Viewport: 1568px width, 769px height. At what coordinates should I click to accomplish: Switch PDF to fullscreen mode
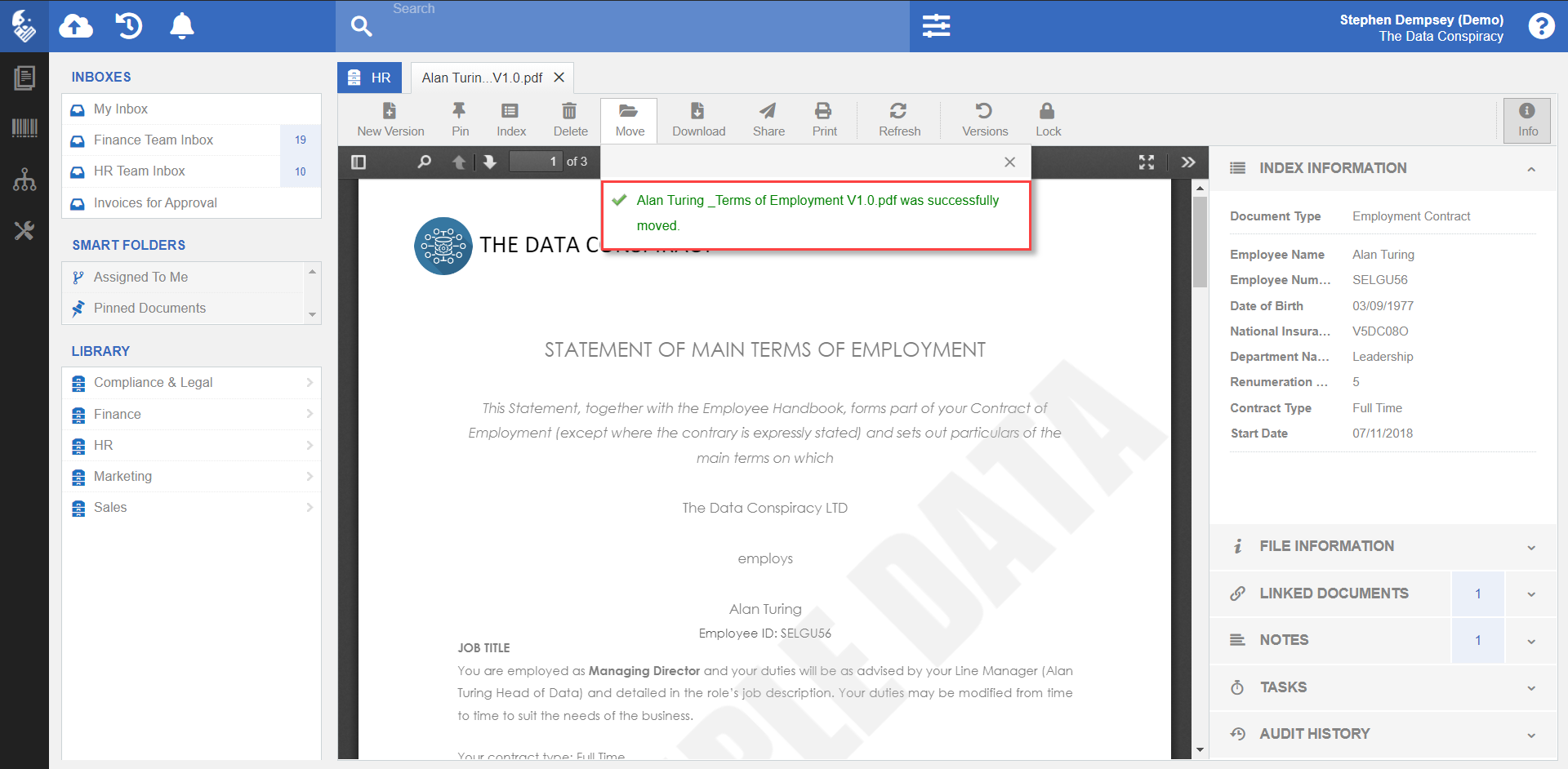(1147, 162)
